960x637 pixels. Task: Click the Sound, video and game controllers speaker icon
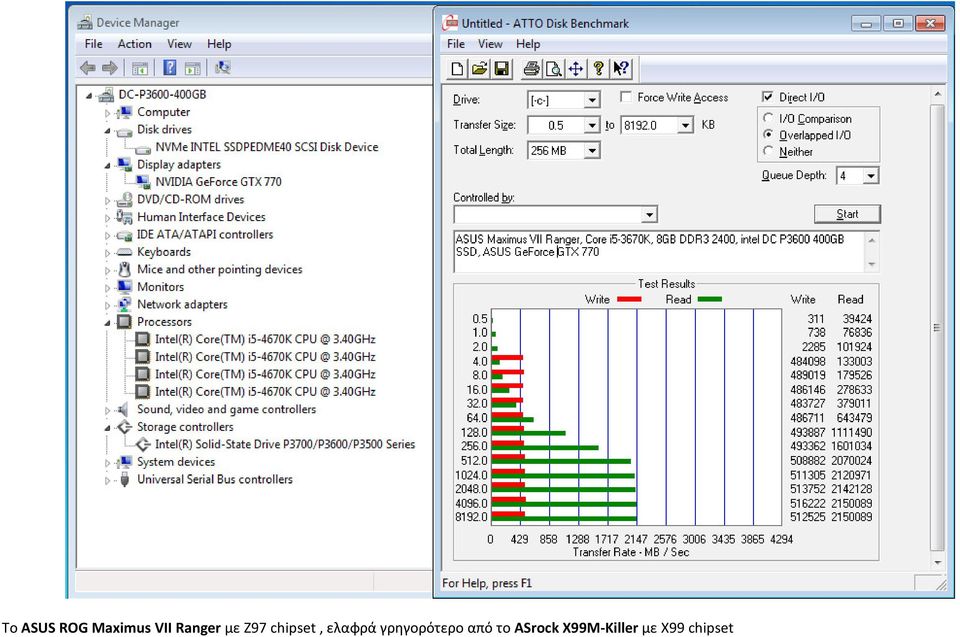point(124,409)
